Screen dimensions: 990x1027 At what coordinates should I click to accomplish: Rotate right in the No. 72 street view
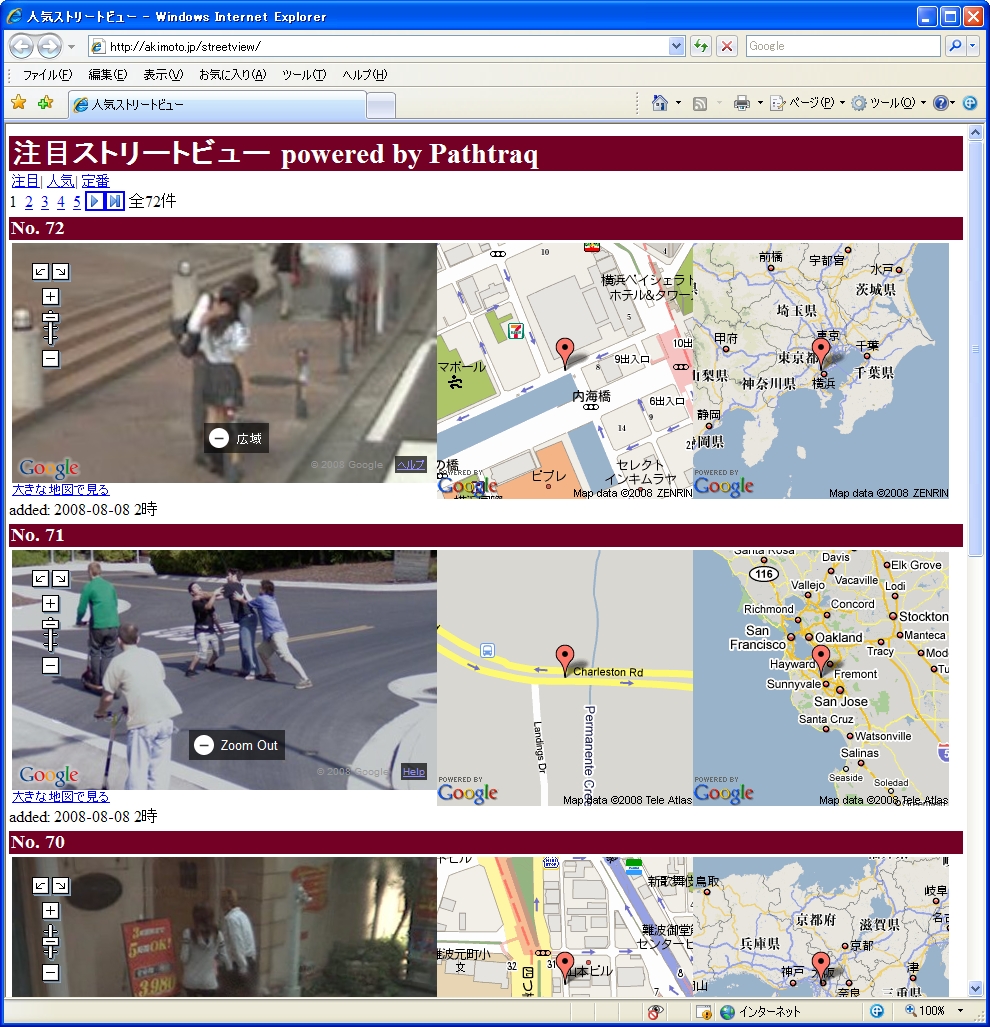(60, 271)
